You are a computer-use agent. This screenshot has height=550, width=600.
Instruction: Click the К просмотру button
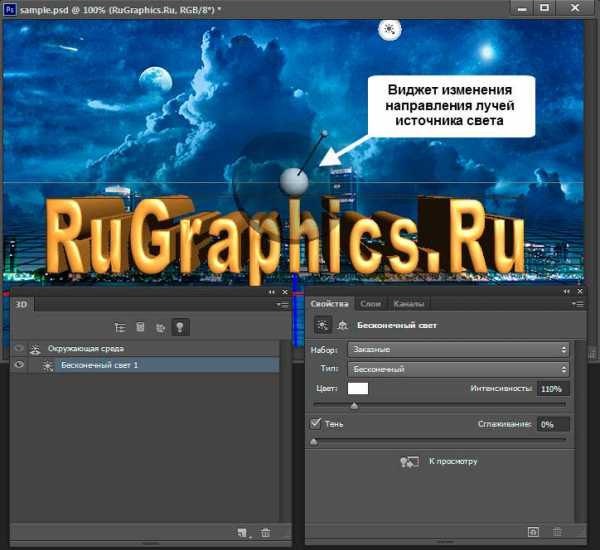click(x=440, y=462)
